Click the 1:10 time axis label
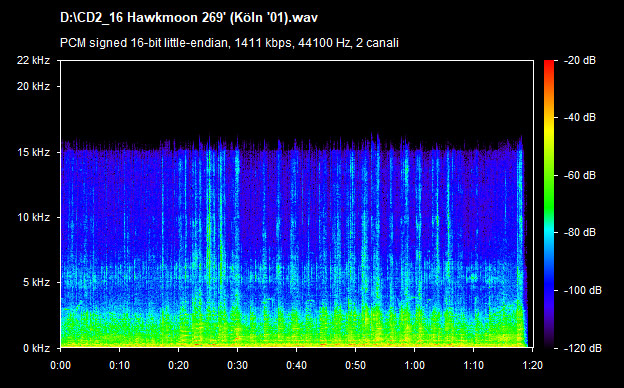Viewport: 624px width, 388px height. (x=474, y=365)
